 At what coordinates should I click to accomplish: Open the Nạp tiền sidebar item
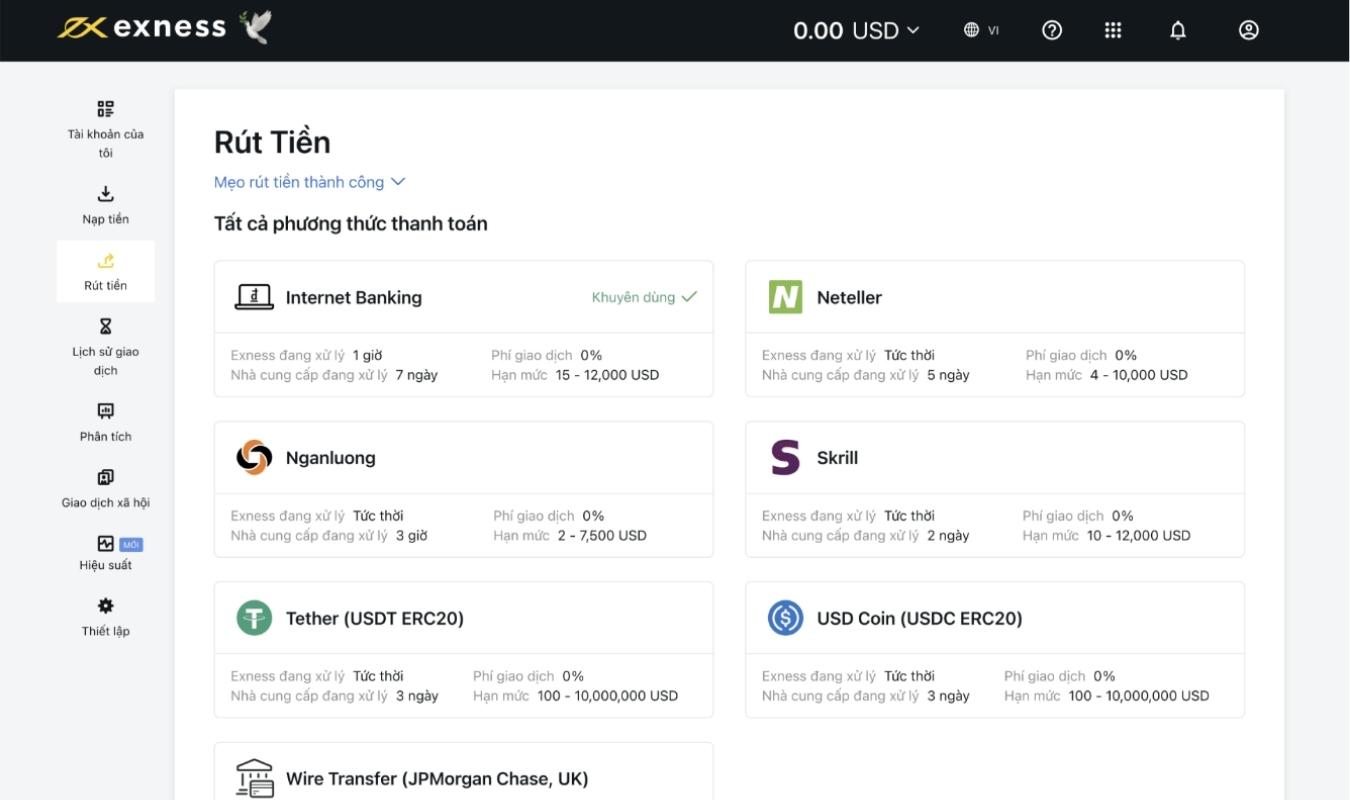[x=106, y=205]
